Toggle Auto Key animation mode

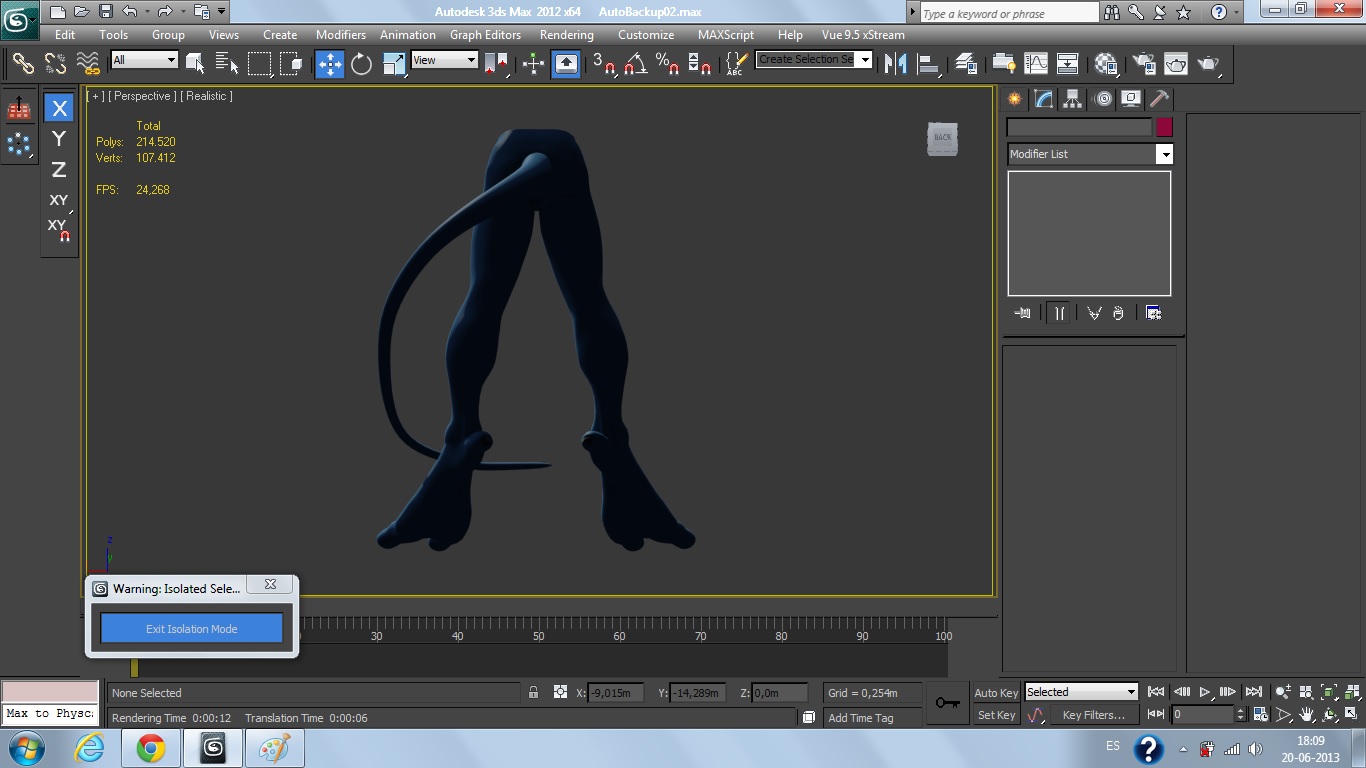996,693
